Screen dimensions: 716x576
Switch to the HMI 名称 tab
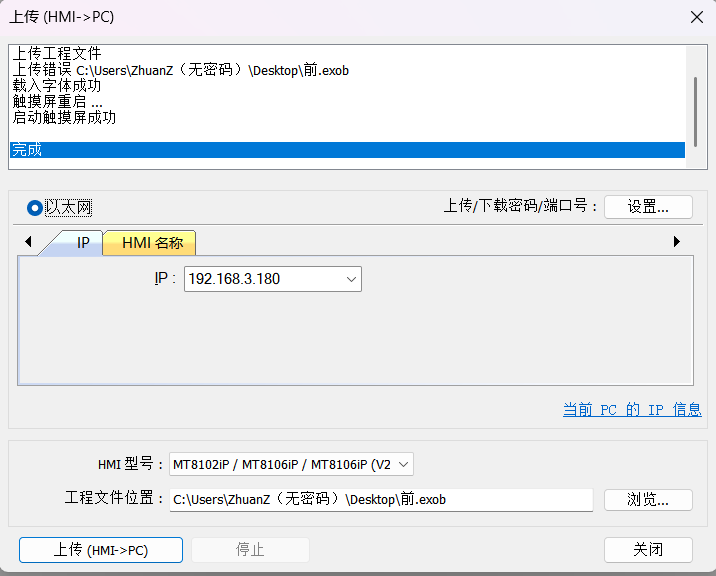click(152, 243)
